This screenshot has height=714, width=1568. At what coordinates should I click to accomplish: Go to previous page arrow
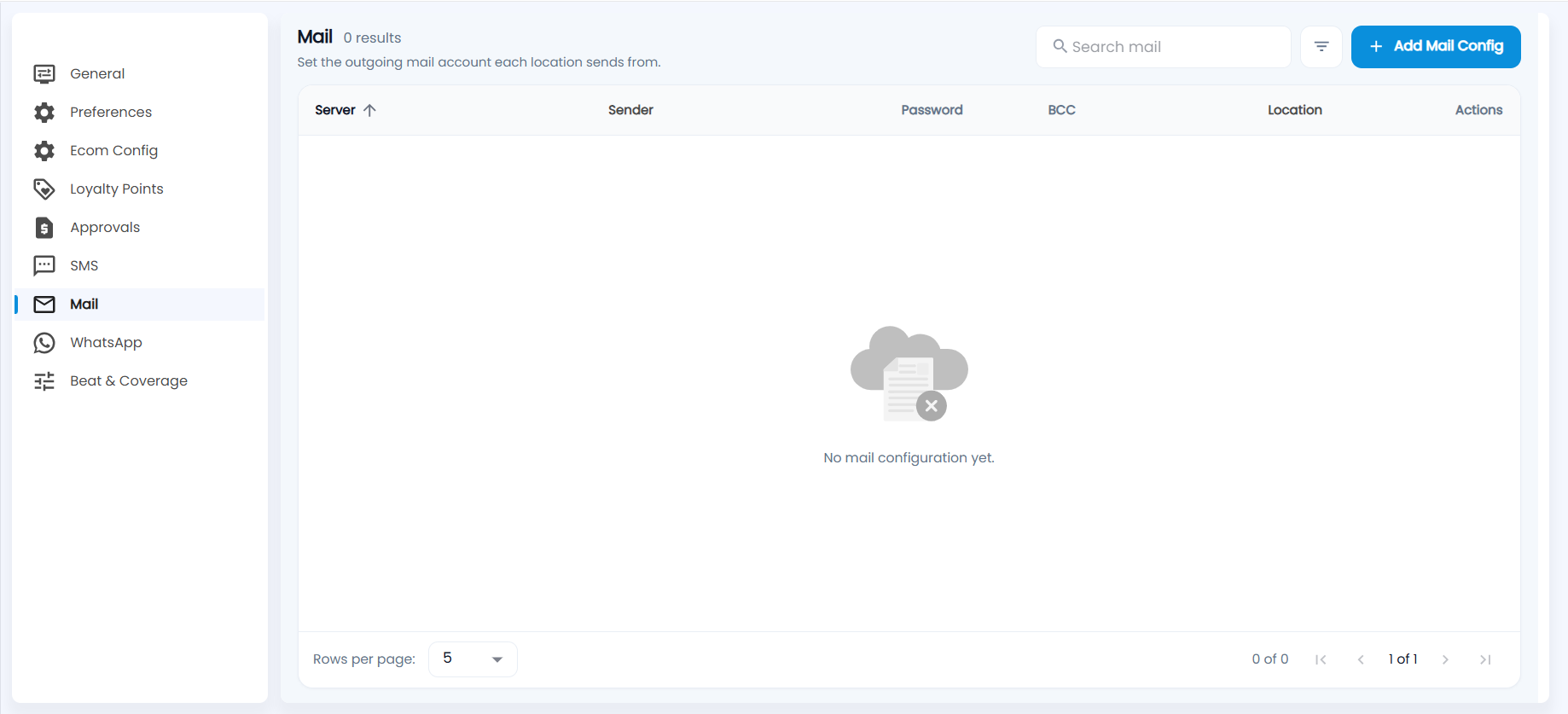(x=1361, y=659)
